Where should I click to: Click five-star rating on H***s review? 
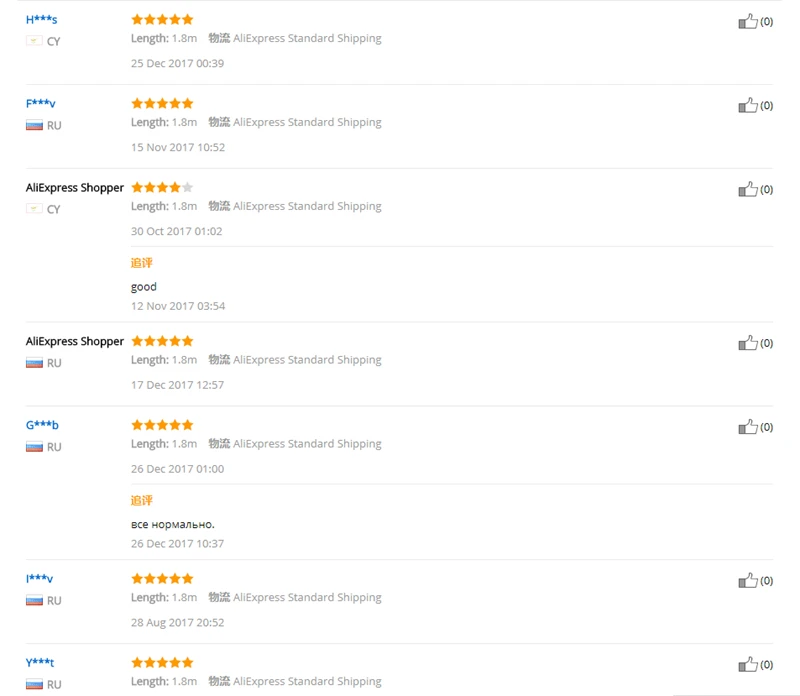point(162,19)
